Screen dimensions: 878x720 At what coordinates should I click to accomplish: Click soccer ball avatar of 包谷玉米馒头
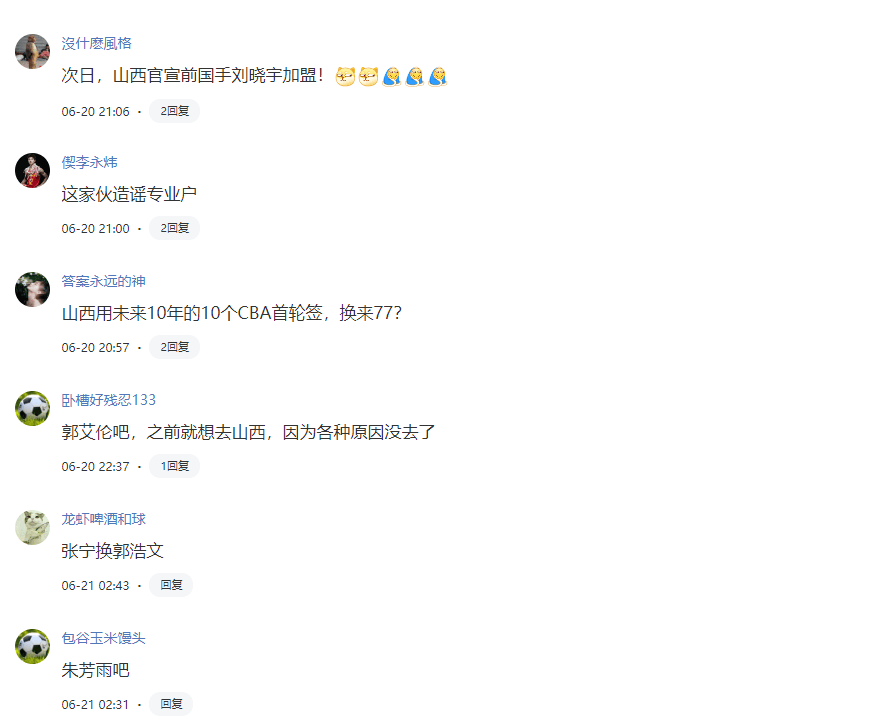coord(32,646)
